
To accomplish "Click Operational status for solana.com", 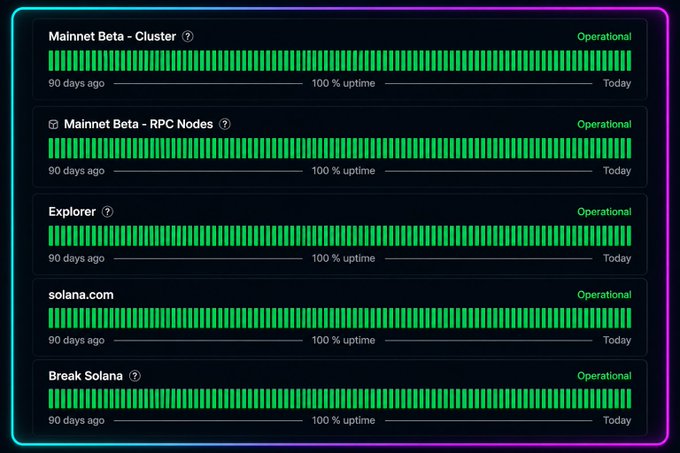I will (x=604, y=295).
